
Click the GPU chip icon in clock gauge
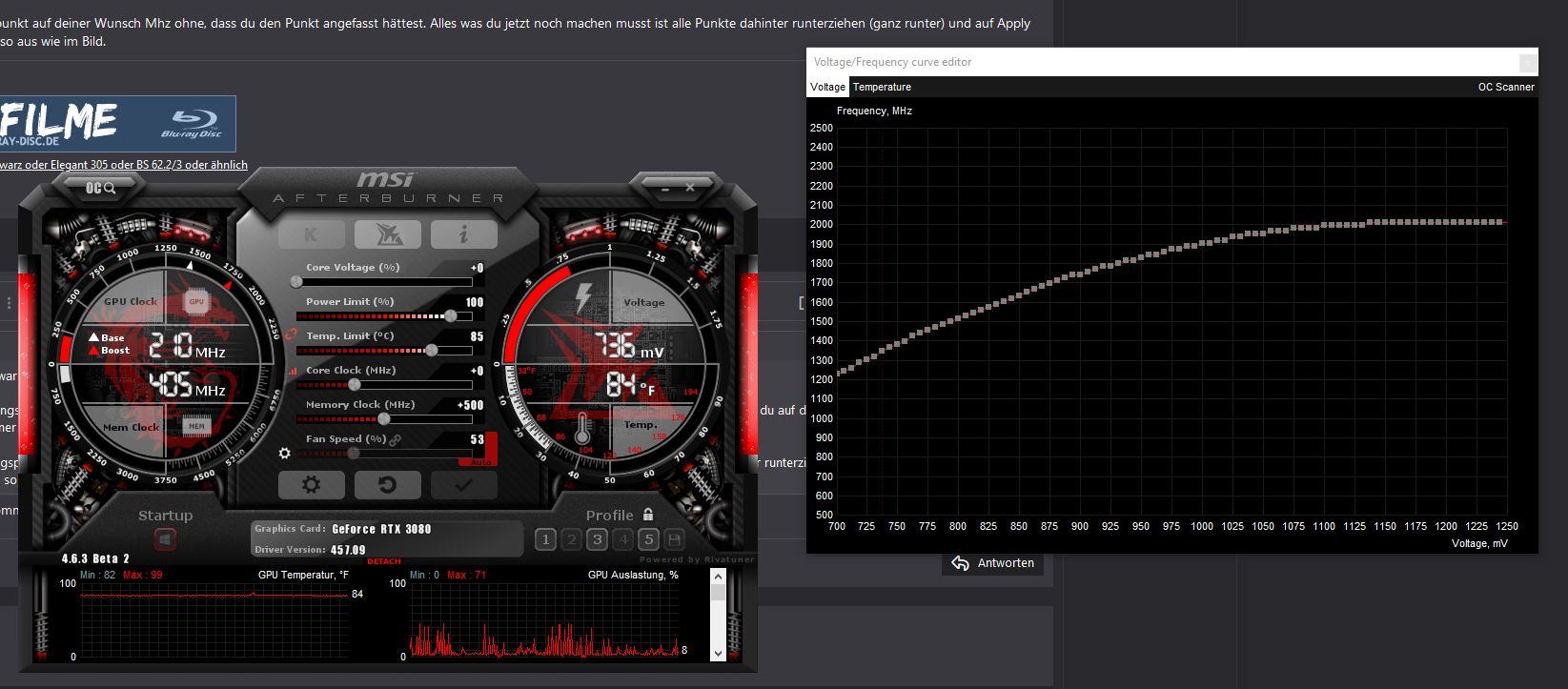[196, 301]
